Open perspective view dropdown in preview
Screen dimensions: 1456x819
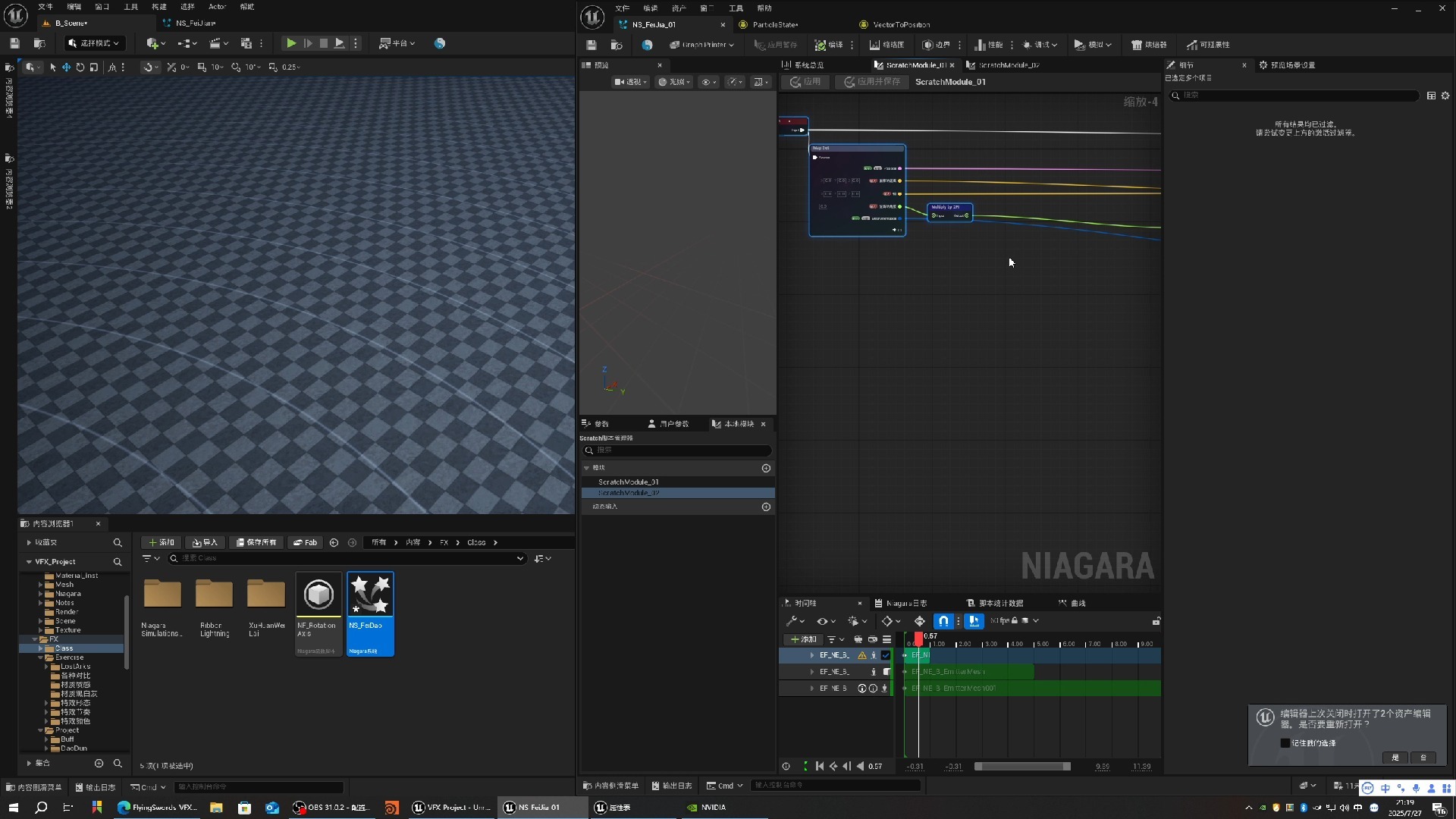coord(631,82)
